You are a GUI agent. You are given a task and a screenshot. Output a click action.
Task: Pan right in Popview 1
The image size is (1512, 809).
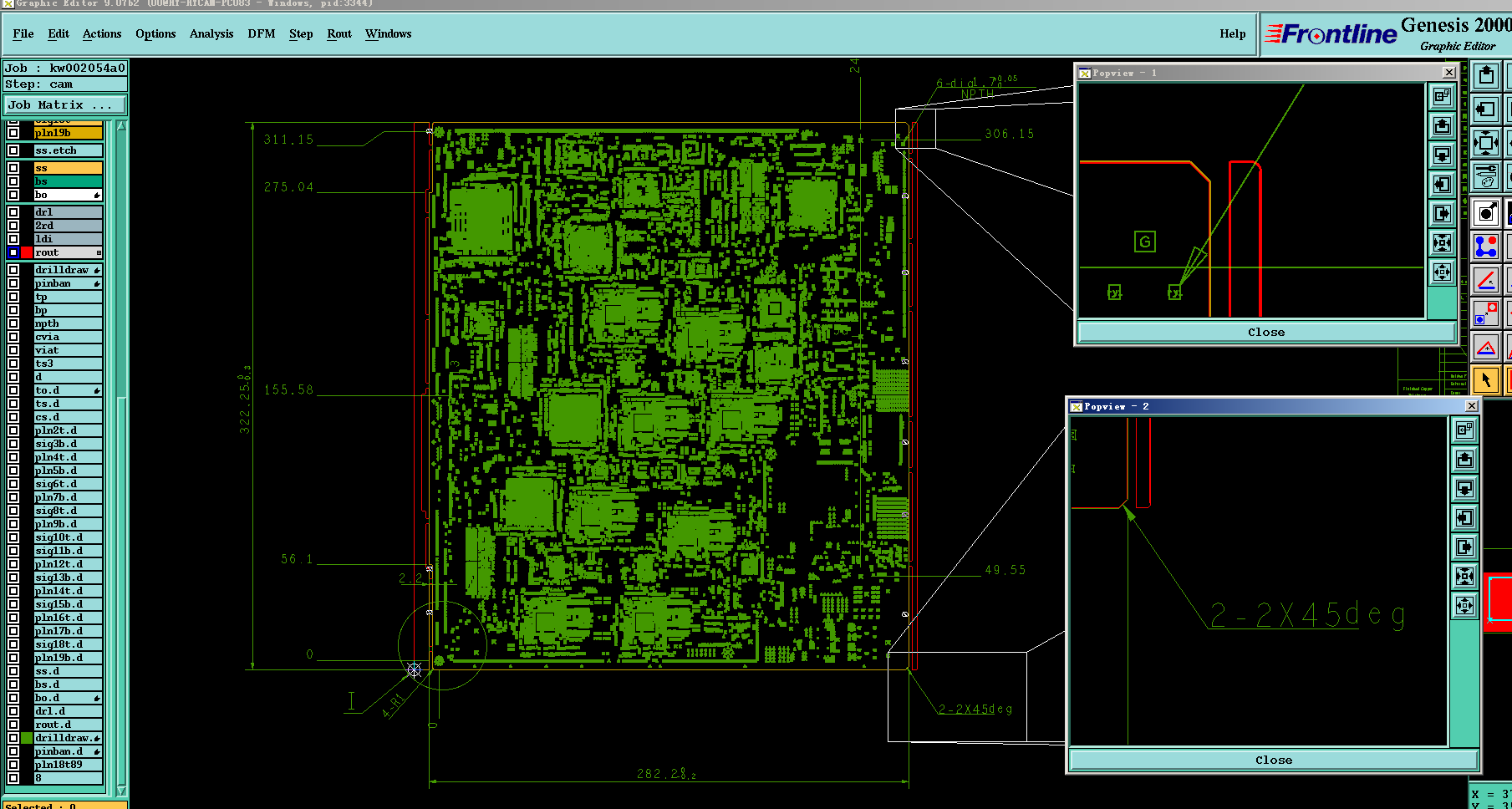(x=1442, y=213)
